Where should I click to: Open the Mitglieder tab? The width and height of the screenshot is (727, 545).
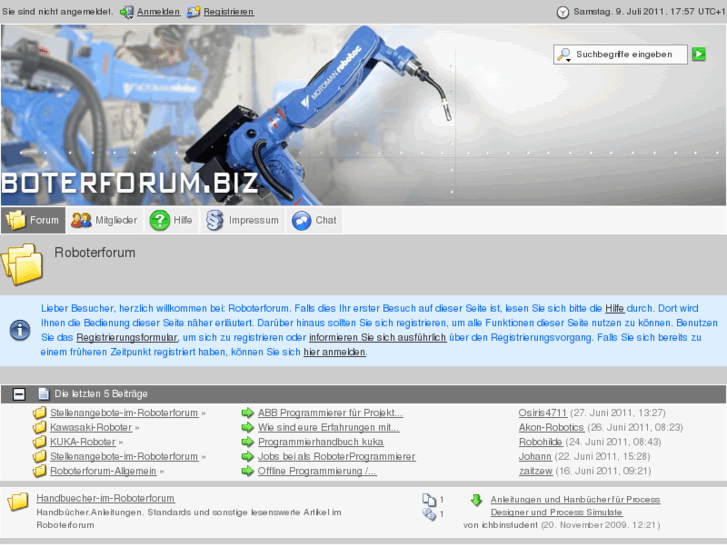(x=105, y=220)
